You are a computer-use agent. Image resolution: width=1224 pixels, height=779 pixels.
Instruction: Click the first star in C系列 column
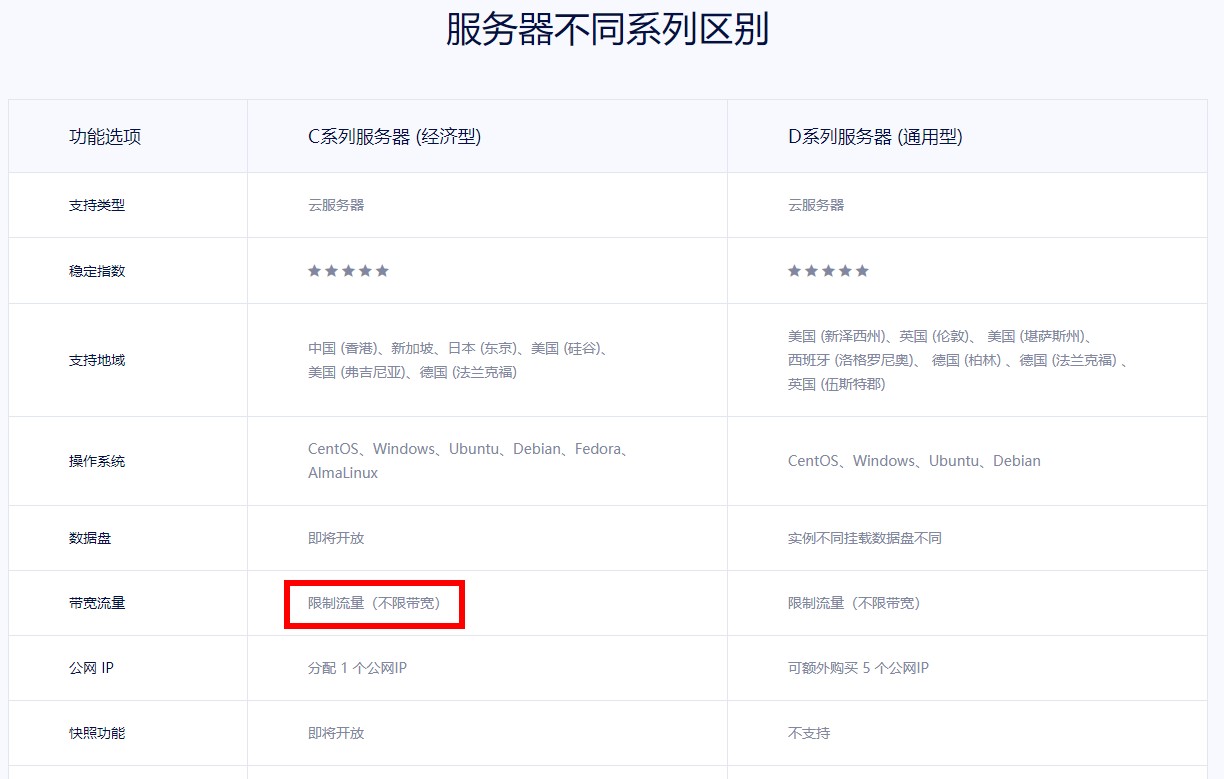[x=314, y=271]
